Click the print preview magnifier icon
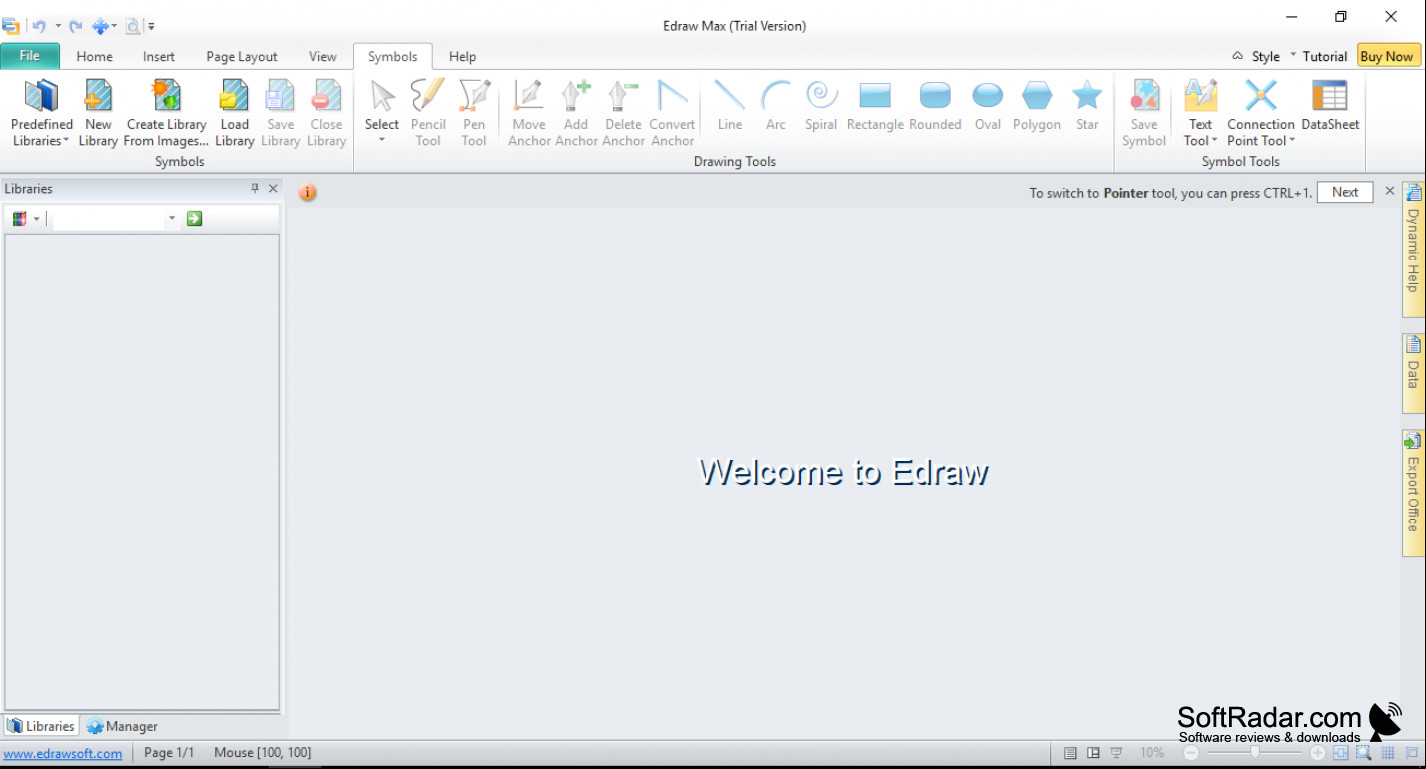This screenshot has width=1426, height=769. (x=132, y=26)
